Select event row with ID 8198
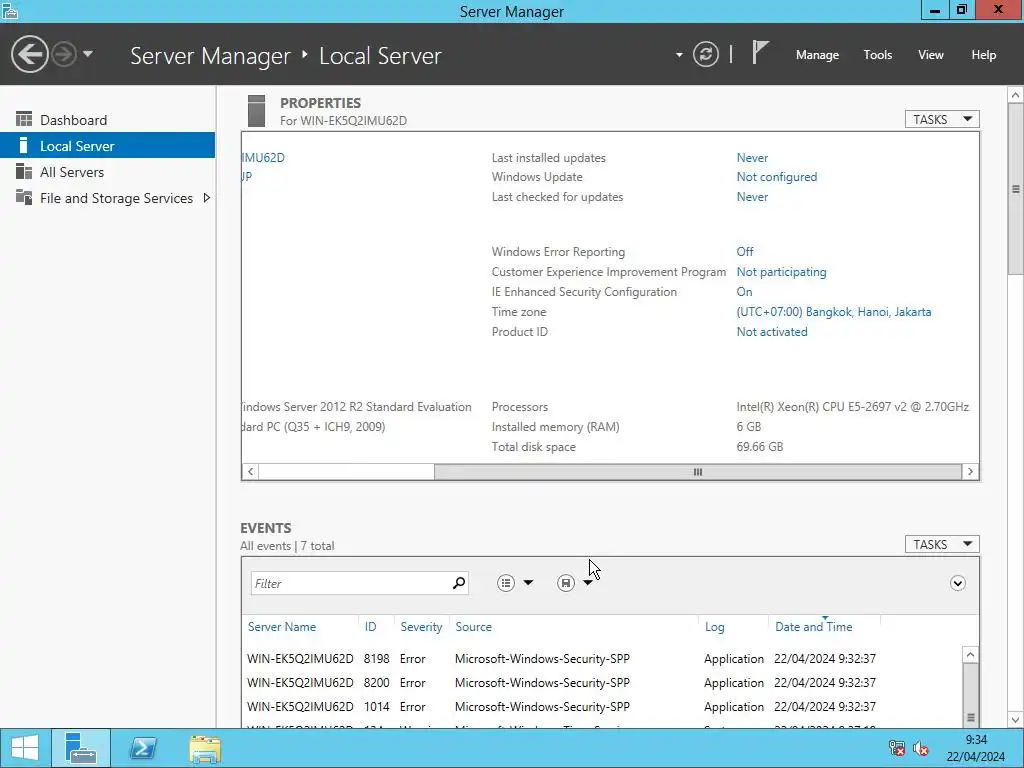Screen dimensions: 1024x768 click(x=603, y=658)
